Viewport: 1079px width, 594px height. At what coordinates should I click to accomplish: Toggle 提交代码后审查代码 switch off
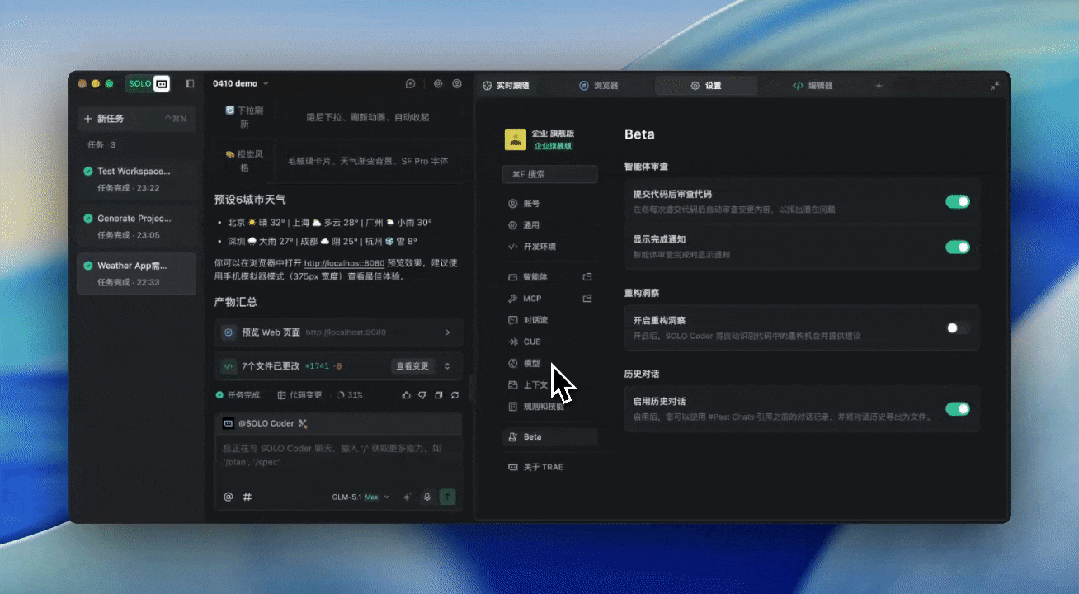(957, 202)
